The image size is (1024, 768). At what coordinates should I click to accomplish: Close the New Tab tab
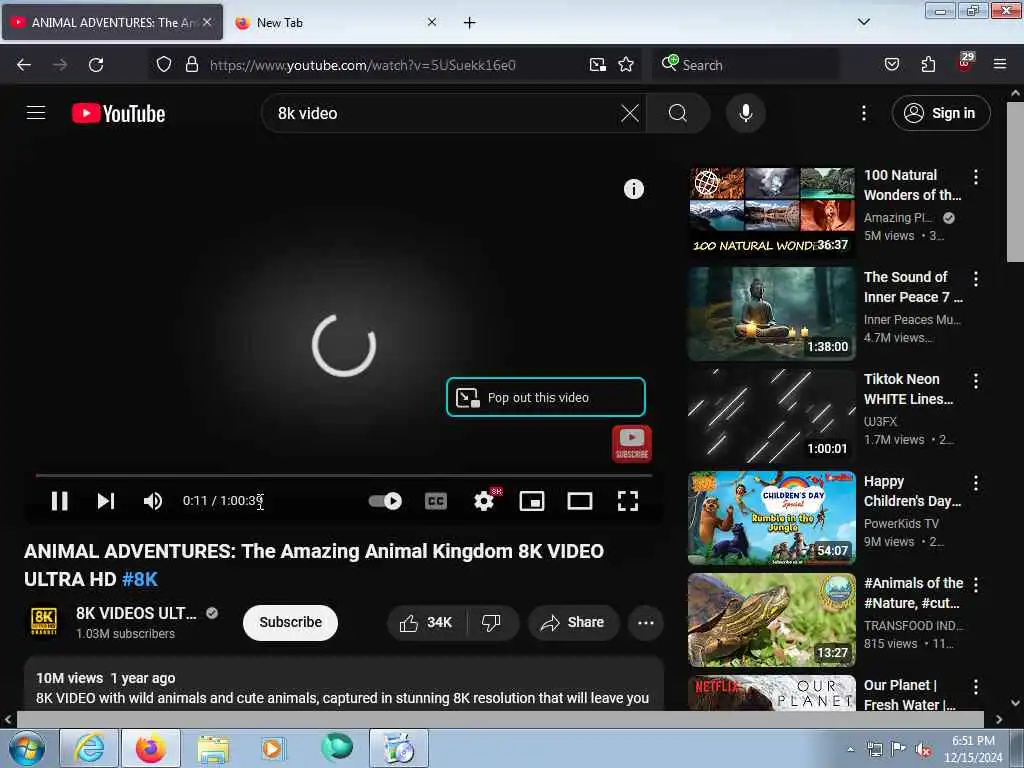[x=432, y=22]
